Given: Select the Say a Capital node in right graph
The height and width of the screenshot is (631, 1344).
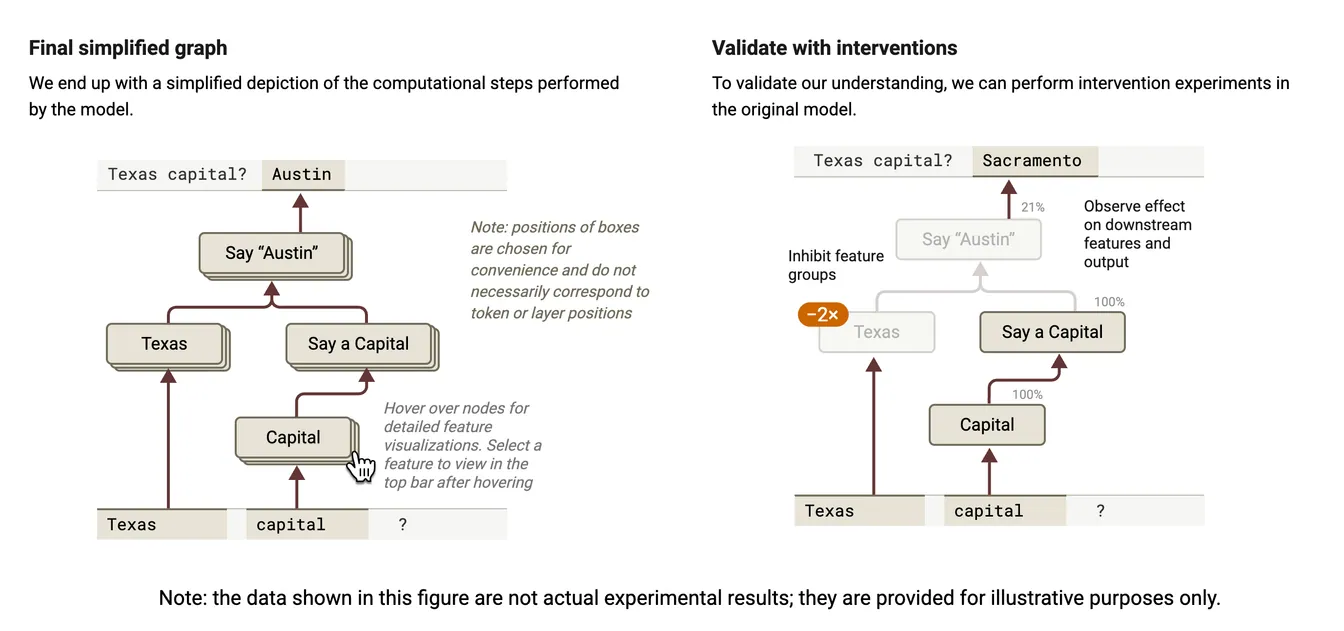Looking at the screenshot, I should click(1052, 332).
